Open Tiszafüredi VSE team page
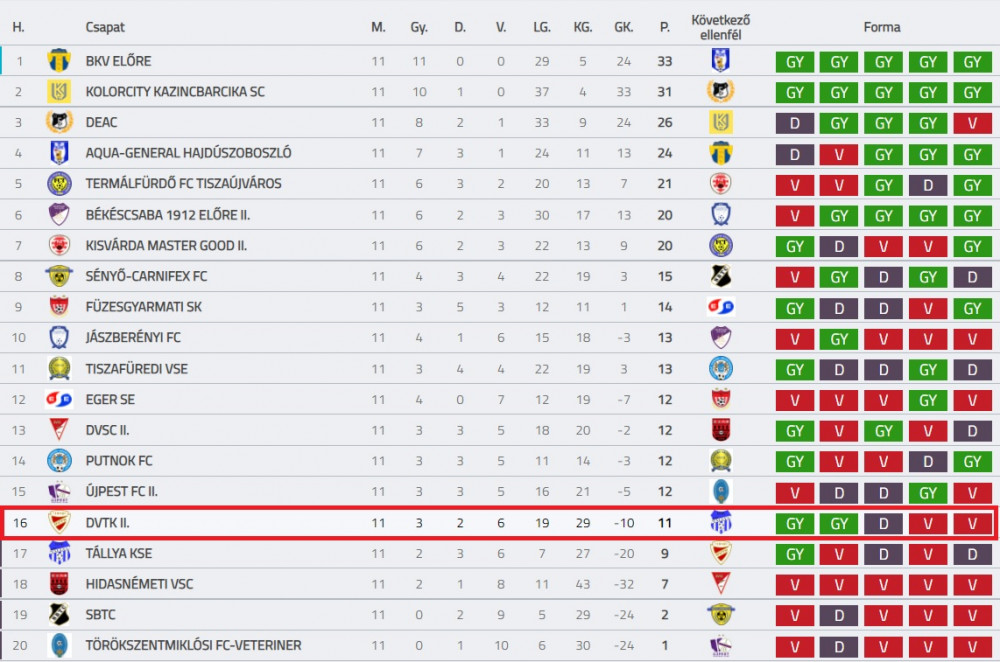The height and width of the screenshot is (662, 1000). (x=136, y=369)
